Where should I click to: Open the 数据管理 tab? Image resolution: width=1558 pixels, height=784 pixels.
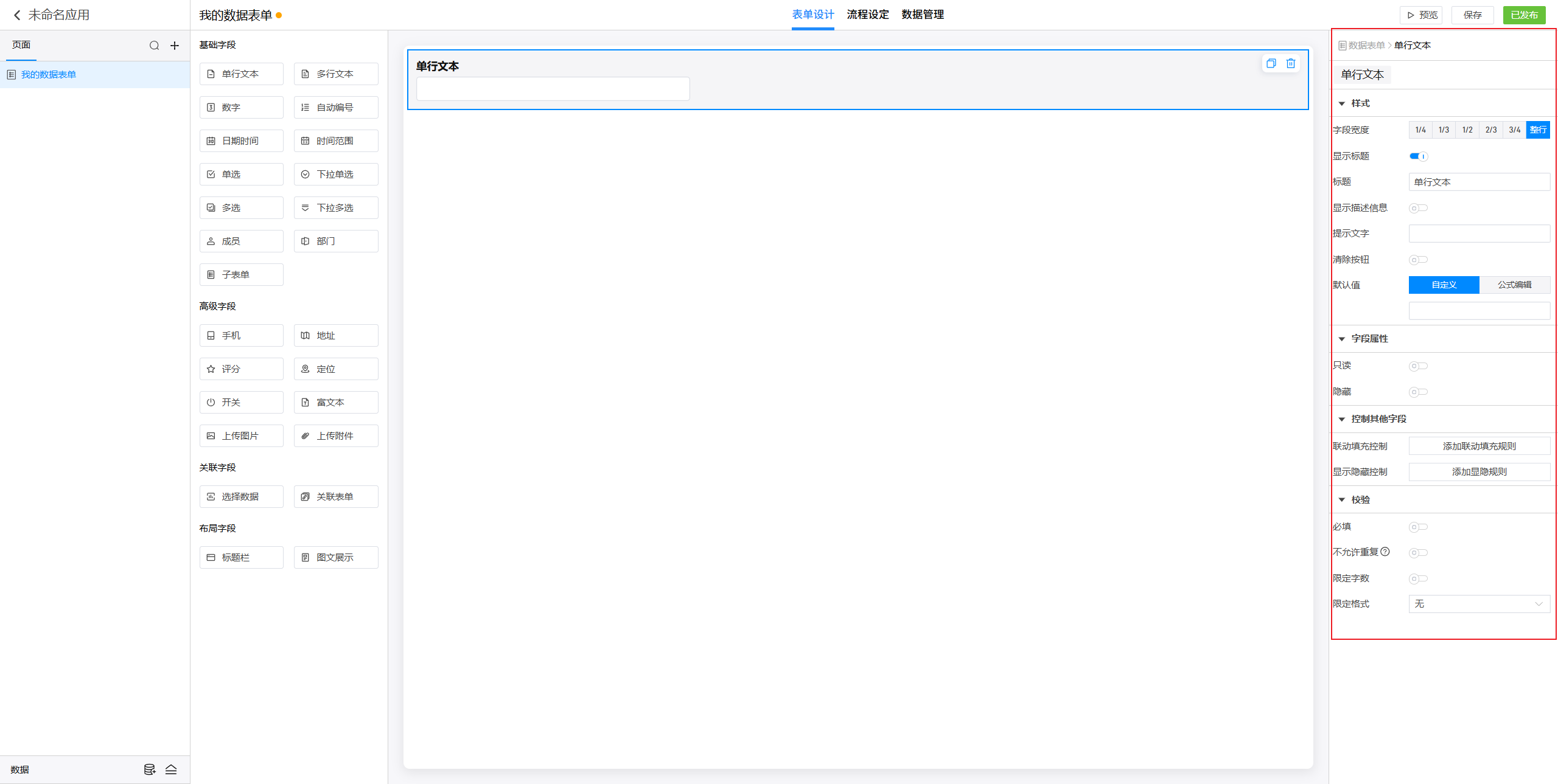(923, 15)
